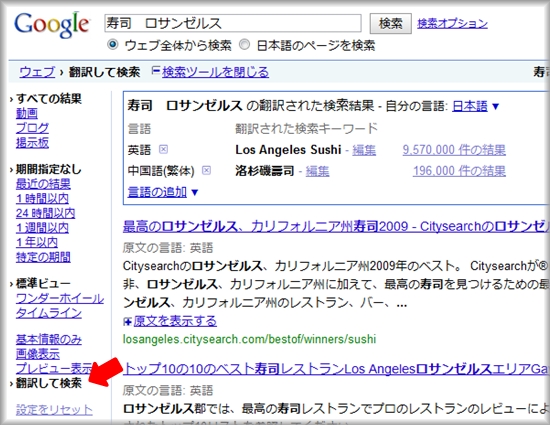Filter results by ブログ
Image resolution: width=550 pixels, height=425 pixels.
[x=32, y=128]
